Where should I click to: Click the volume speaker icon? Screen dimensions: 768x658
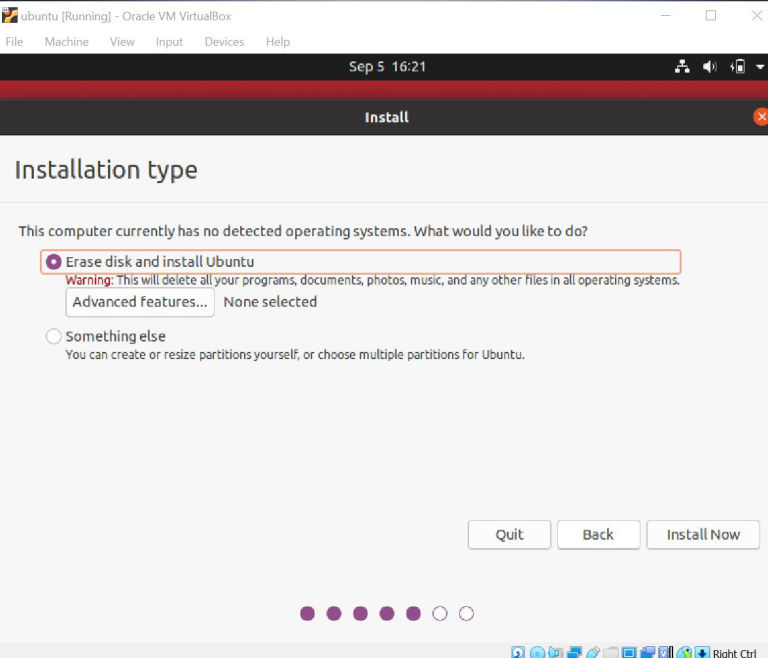coord(709,67)
